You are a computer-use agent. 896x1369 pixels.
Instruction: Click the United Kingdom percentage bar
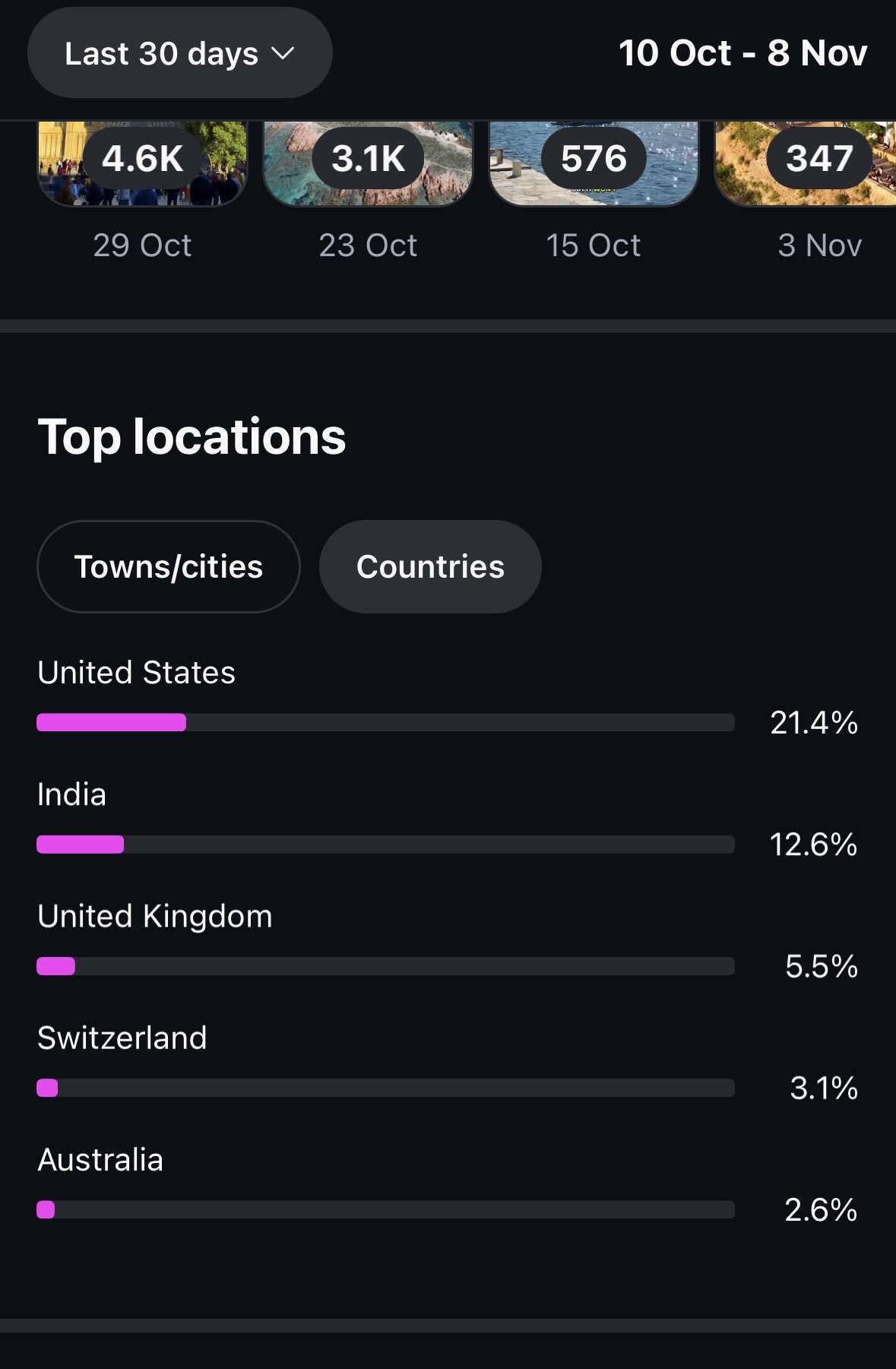pos(385,966)
